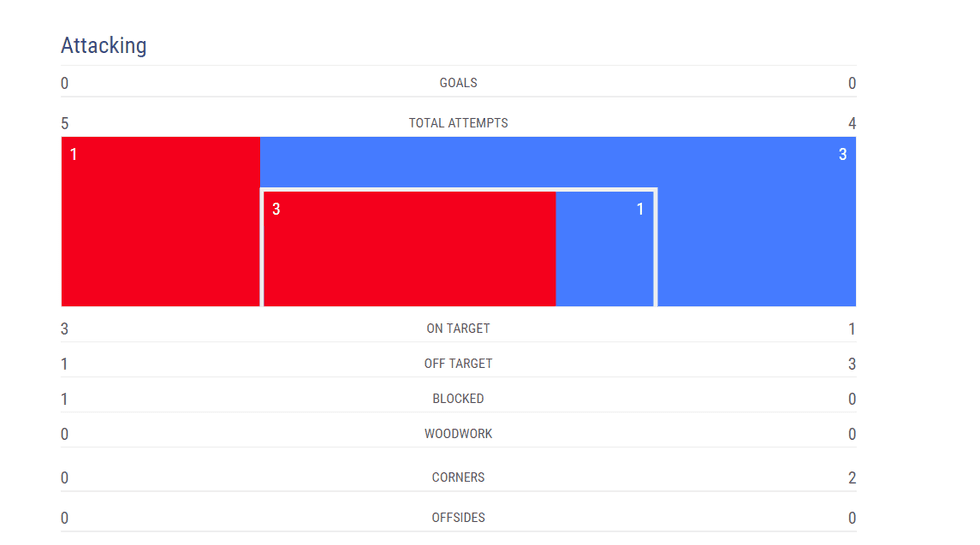Click left team's total attempts value 5

point(65,124)
